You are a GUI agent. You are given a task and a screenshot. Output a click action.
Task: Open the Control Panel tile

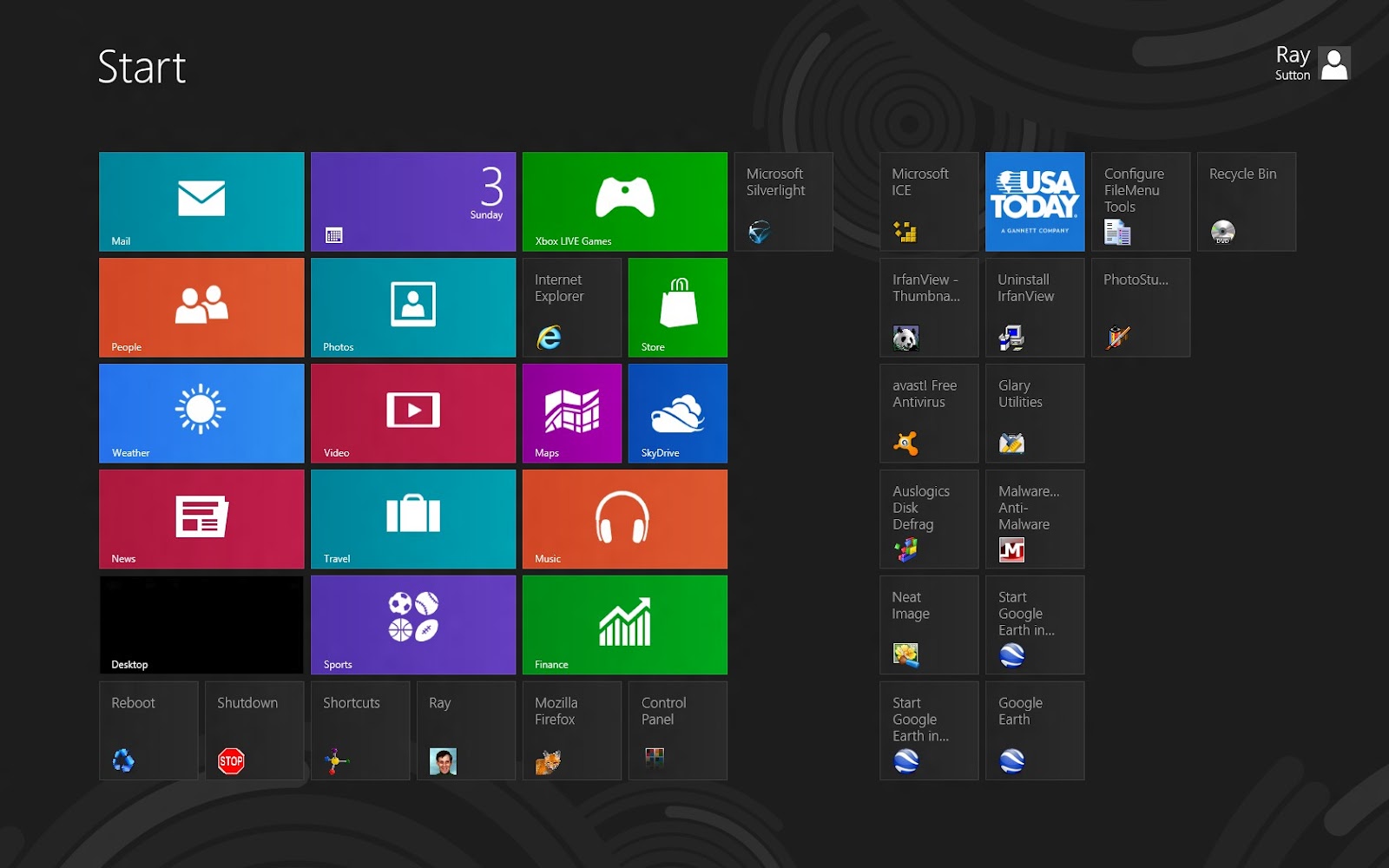(678, 731)
